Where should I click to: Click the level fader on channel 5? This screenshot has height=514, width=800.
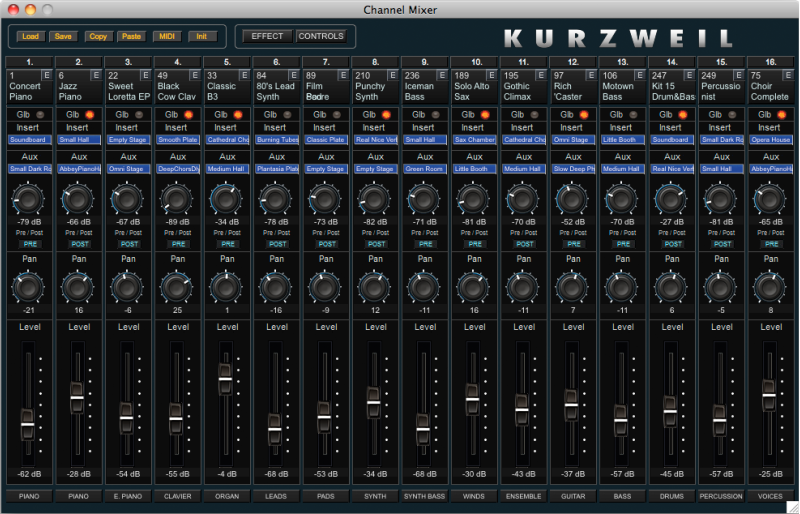tap(225, 379)
